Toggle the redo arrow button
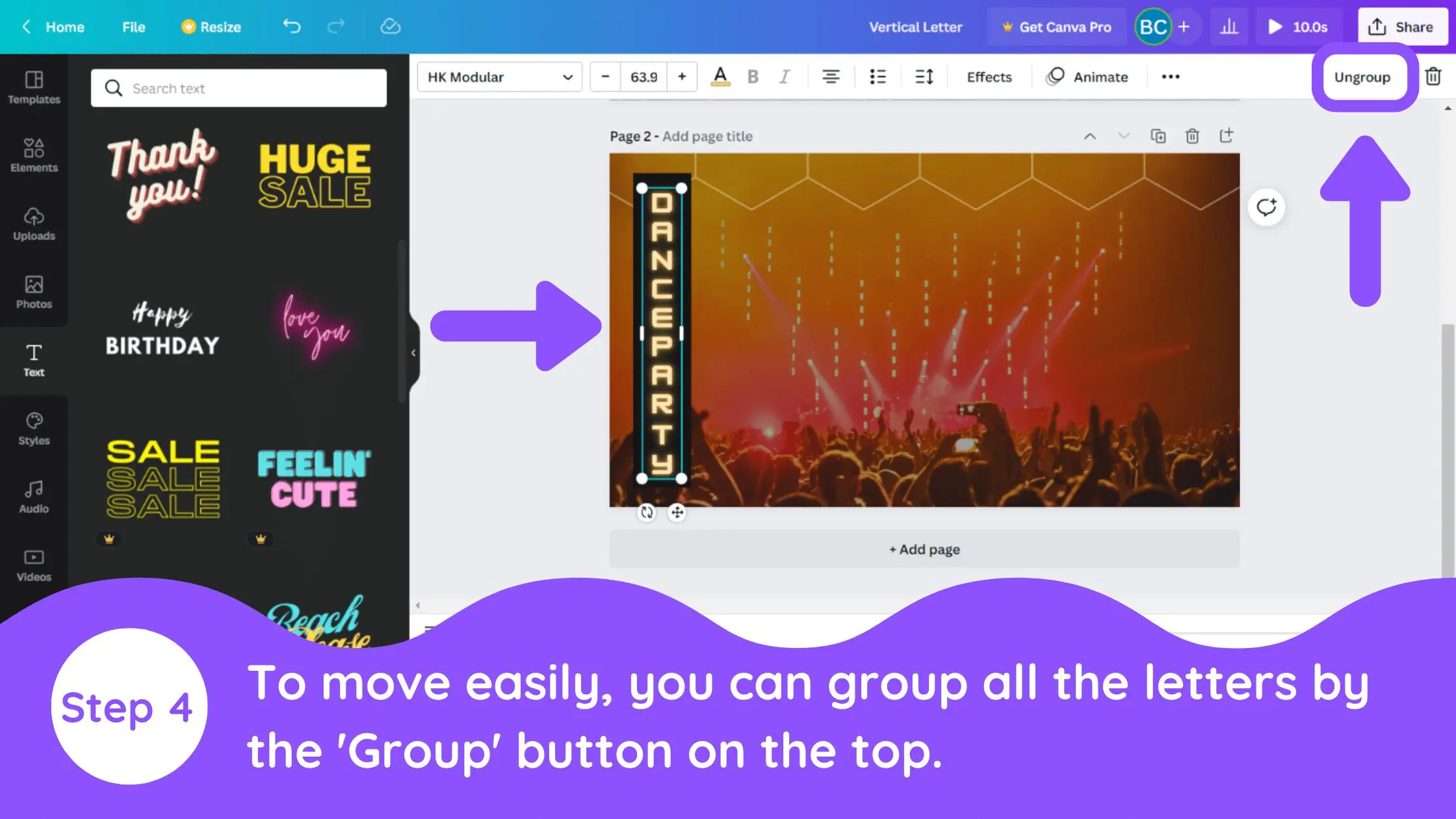Screen dimensions: 1456x819 click(337, 27)
